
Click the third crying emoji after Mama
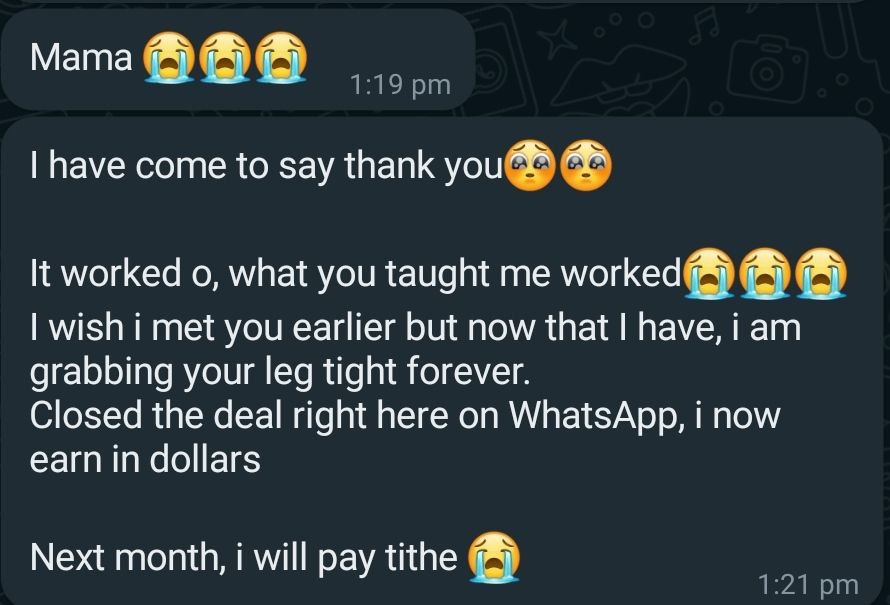281,58
